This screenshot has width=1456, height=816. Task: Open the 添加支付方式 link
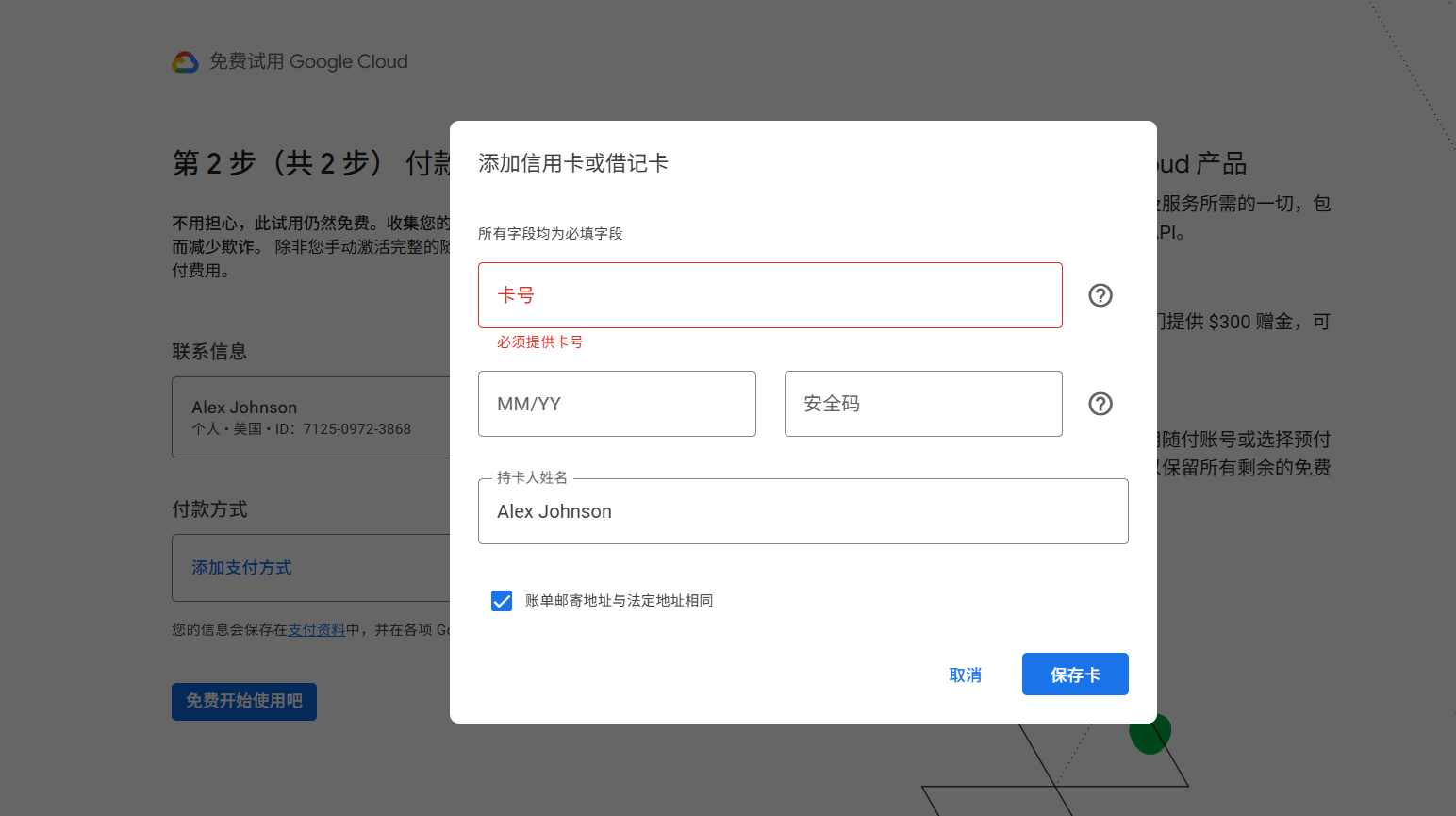[241, 568]
